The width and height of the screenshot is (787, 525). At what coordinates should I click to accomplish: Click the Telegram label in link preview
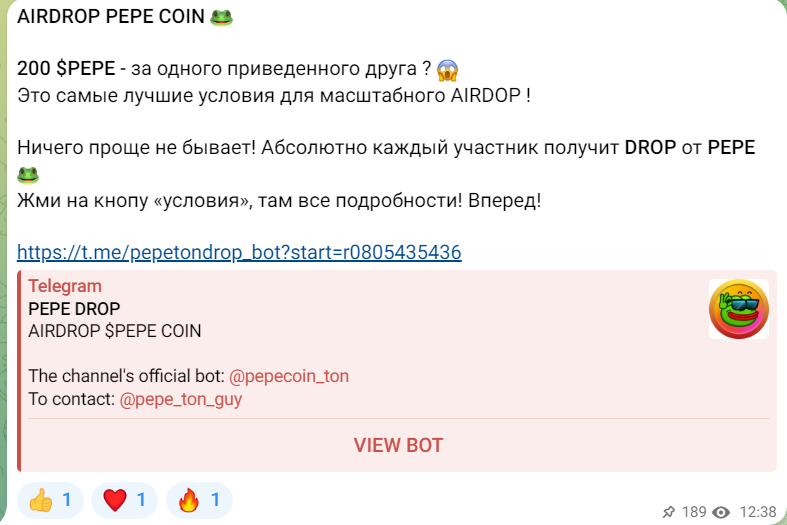[65, 286]
